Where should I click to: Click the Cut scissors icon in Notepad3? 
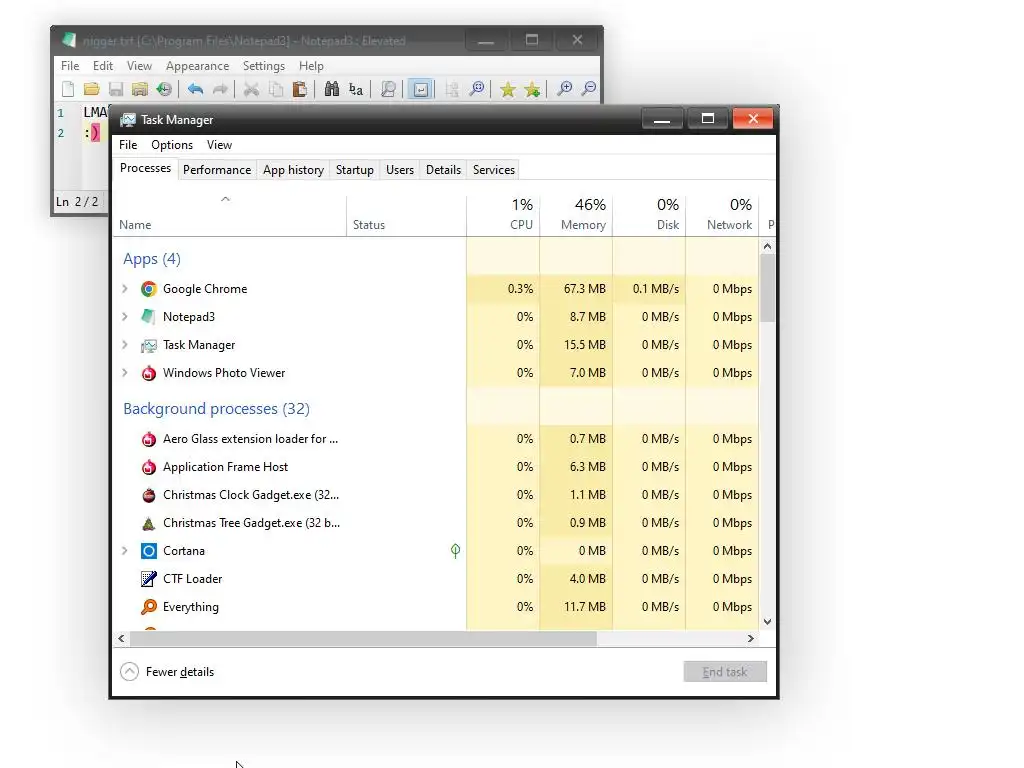(x=251, y=89)
